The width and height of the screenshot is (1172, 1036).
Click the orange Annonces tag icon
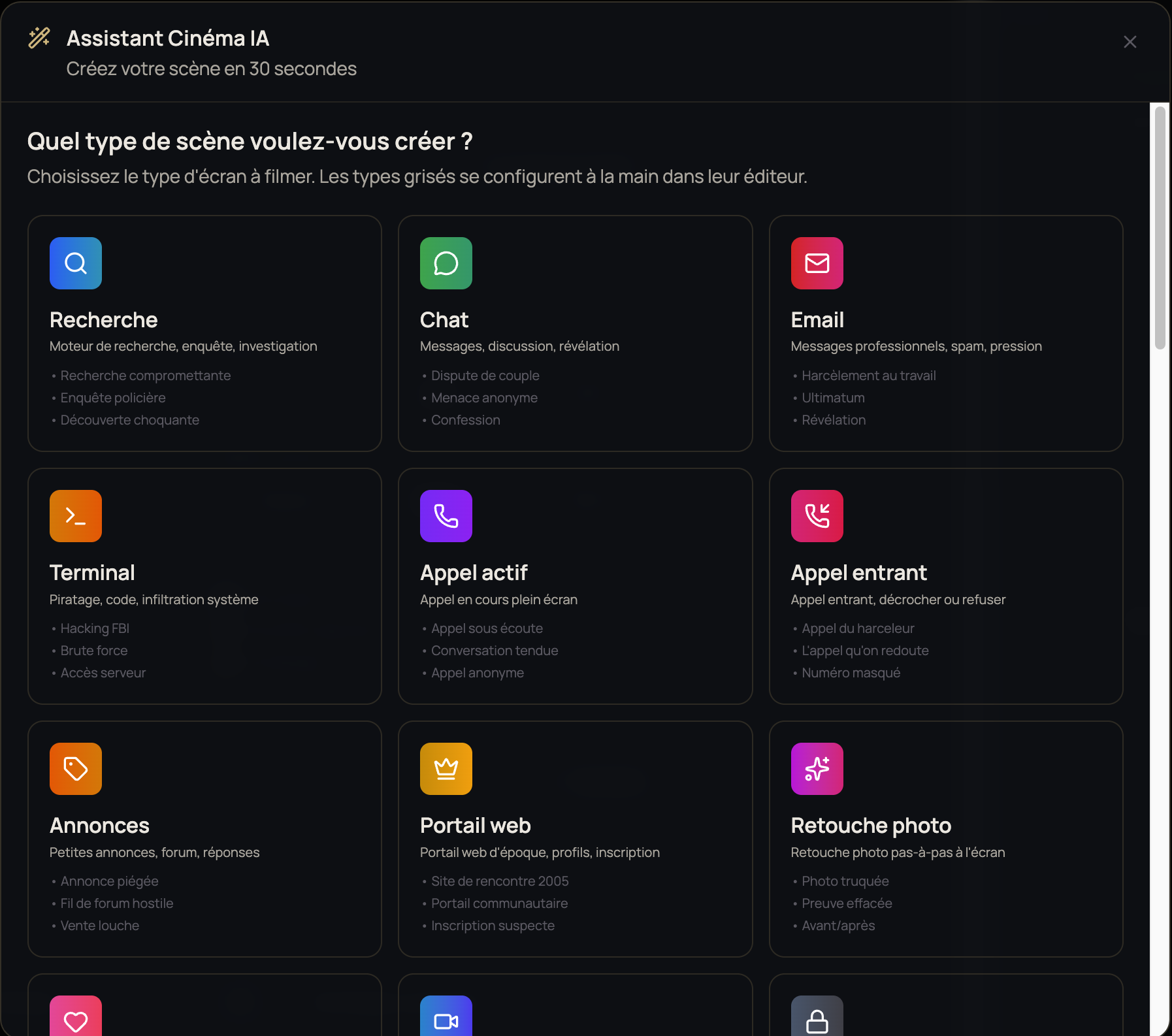tap(76, 769)
